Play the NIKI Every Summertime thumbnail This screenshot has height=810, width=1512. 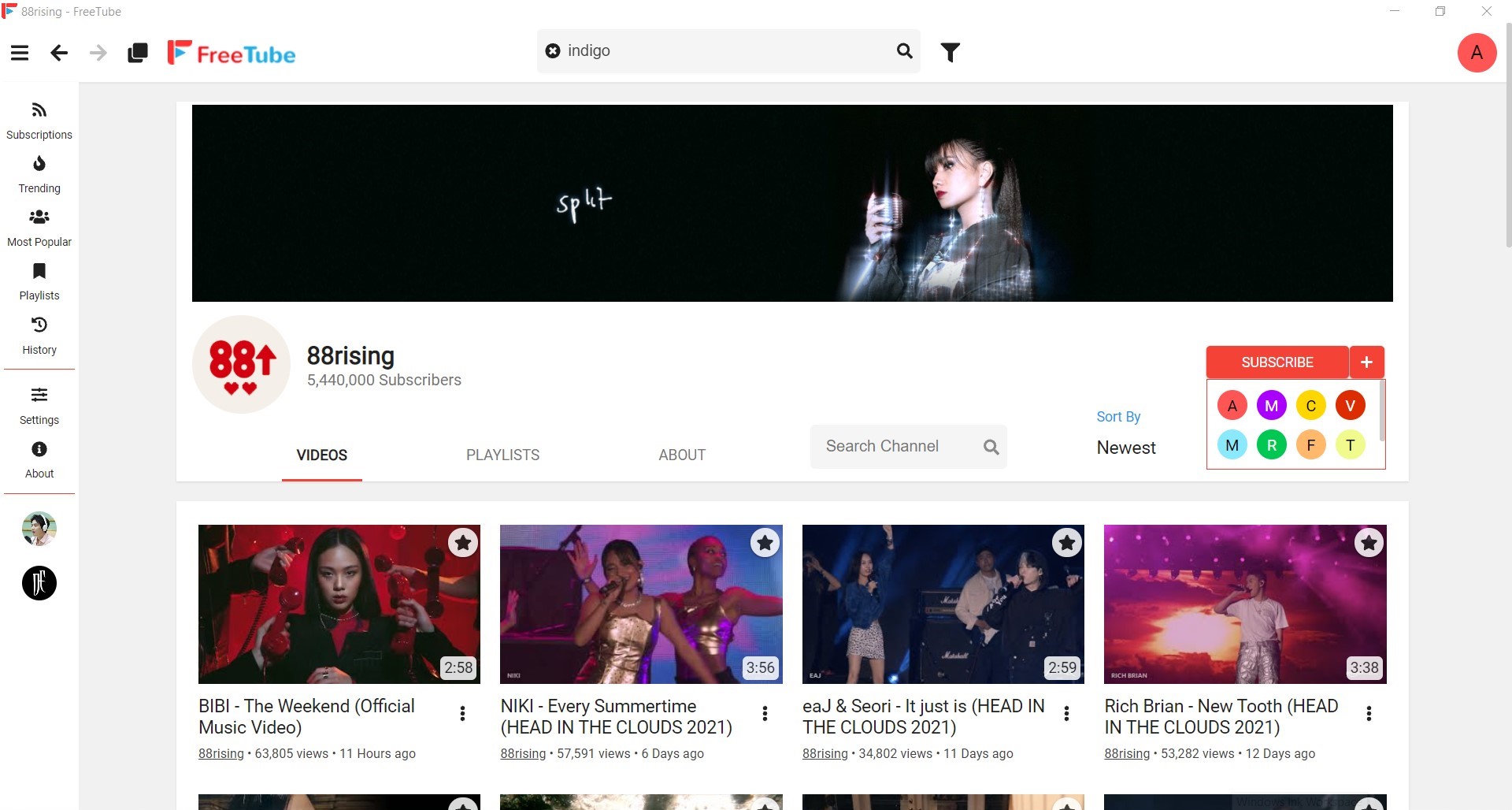coord(641,604)
